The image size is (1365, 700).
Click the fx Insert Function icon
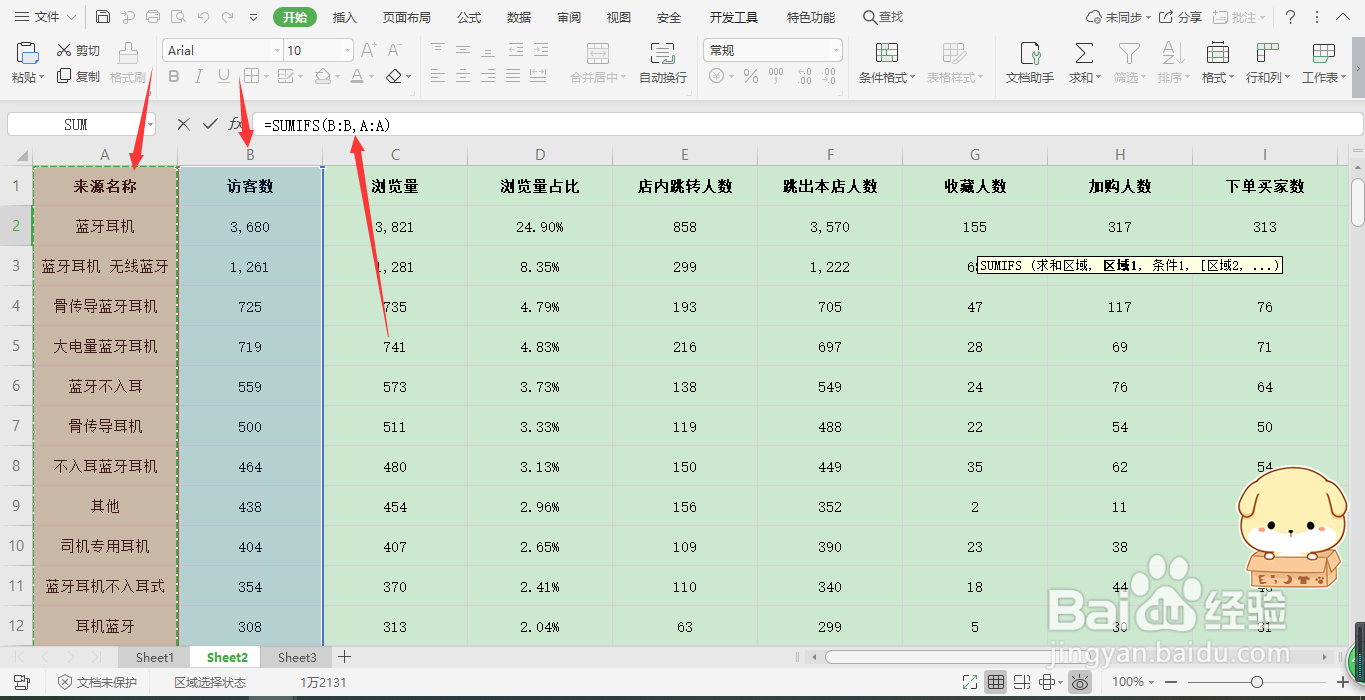coord(236,124)
